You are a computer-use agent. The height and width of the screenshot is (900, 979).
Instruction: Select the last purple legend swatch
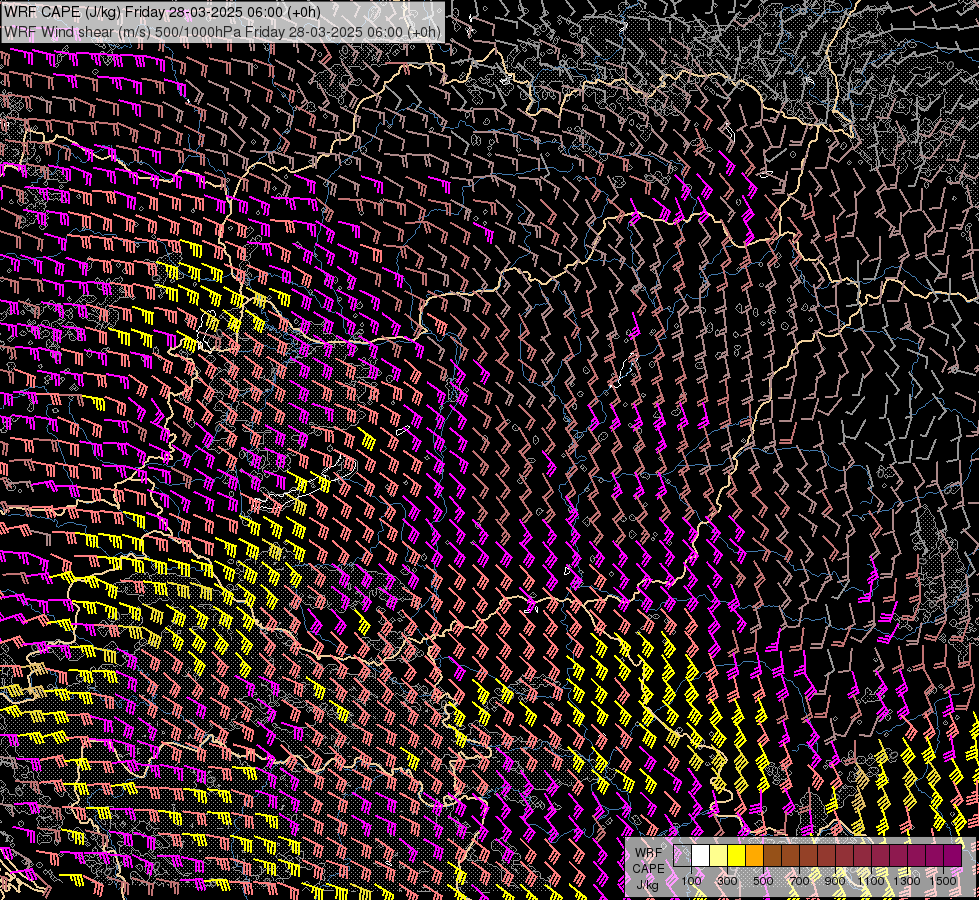pos(953,855)
